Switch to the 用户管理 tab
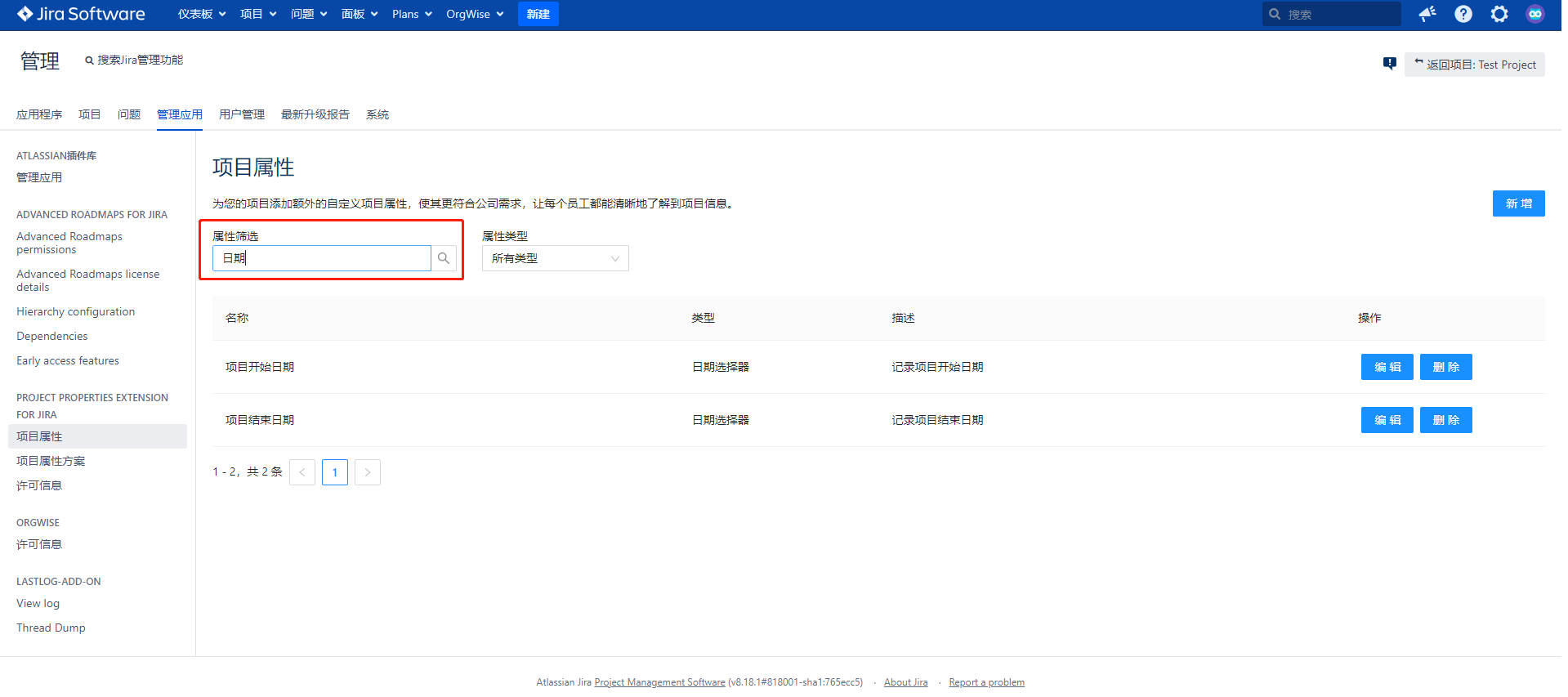This screenshot has height=697, width=1568. [242, 114]
